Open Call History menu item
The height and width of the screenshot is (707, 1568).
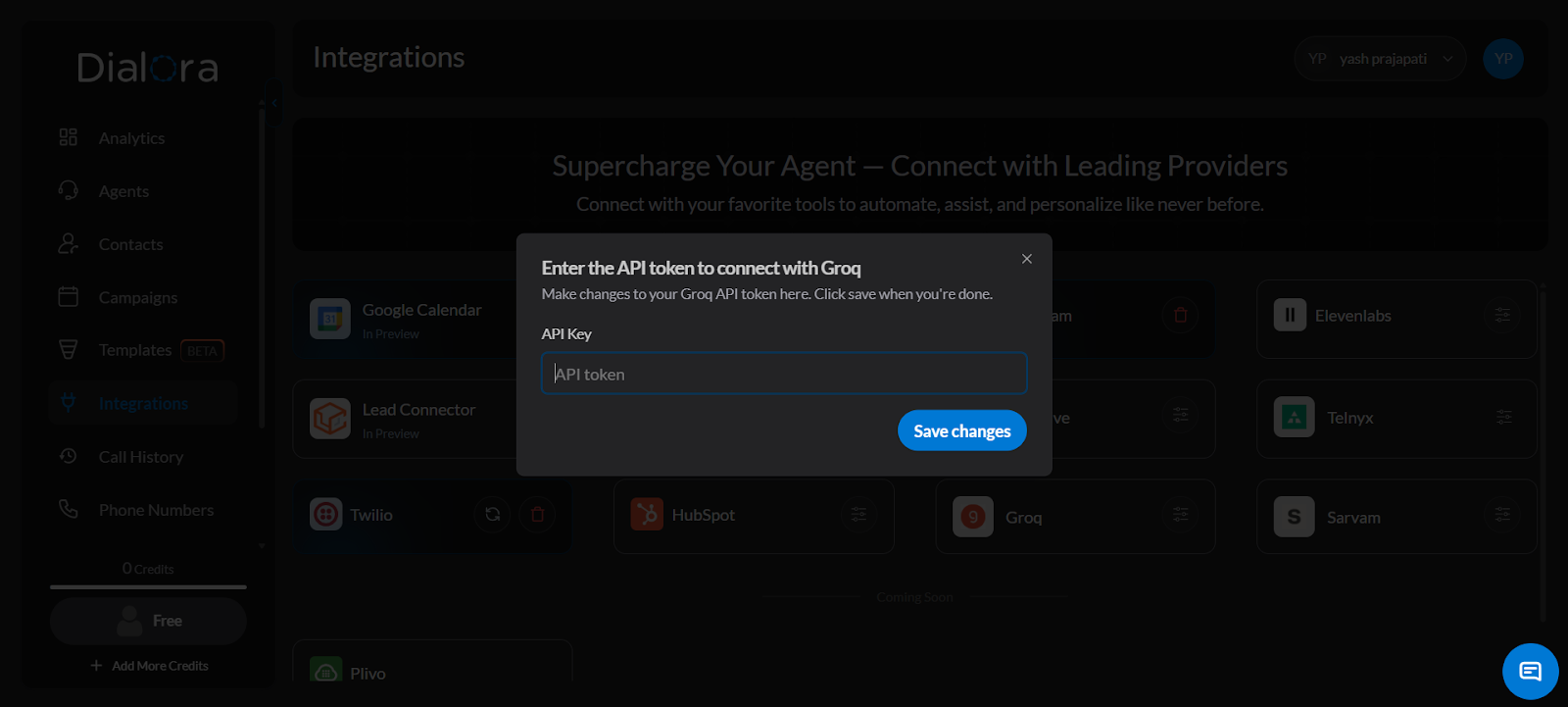pyautogui.click(x=143, y=457)
